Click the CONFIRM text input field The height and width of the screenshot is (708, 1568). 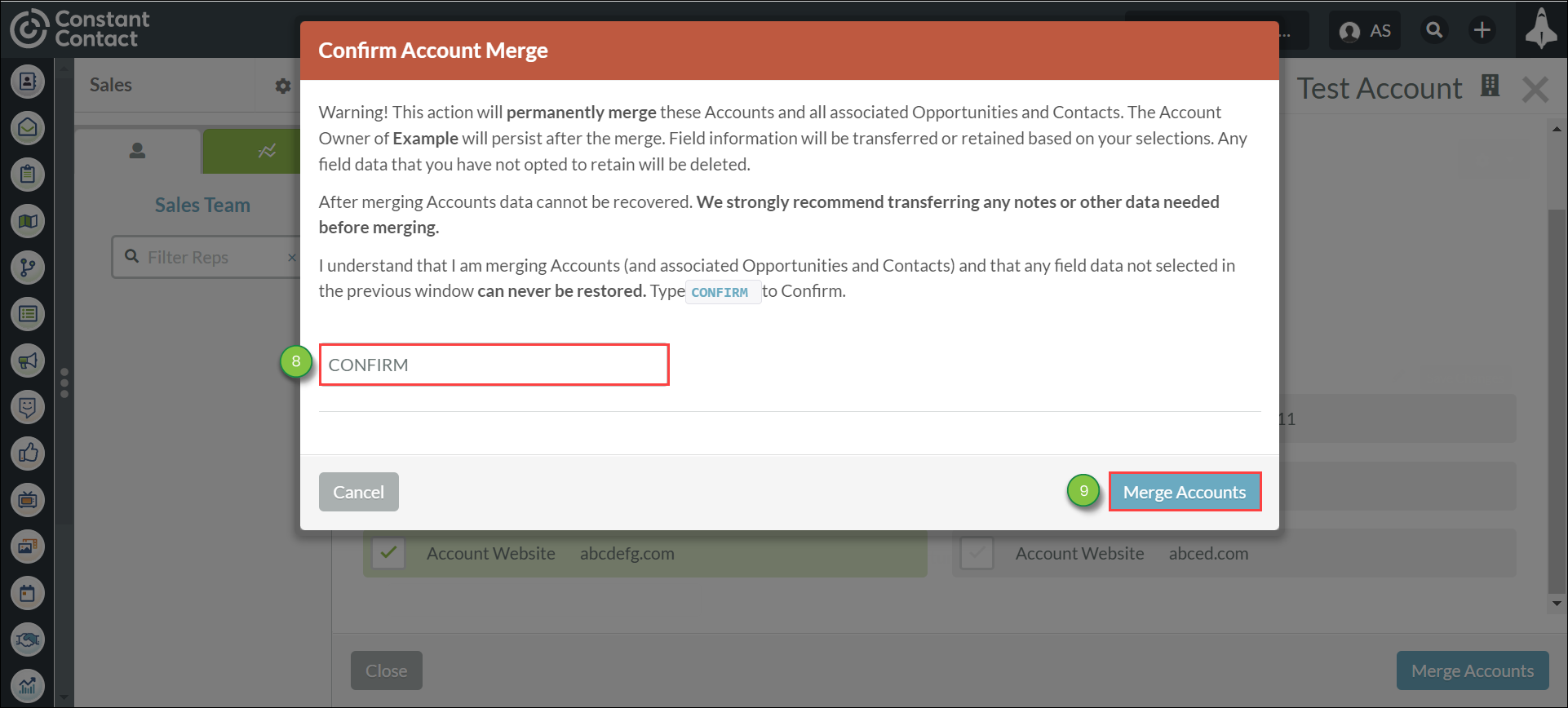pyautogui.click(x=494, y=365)
